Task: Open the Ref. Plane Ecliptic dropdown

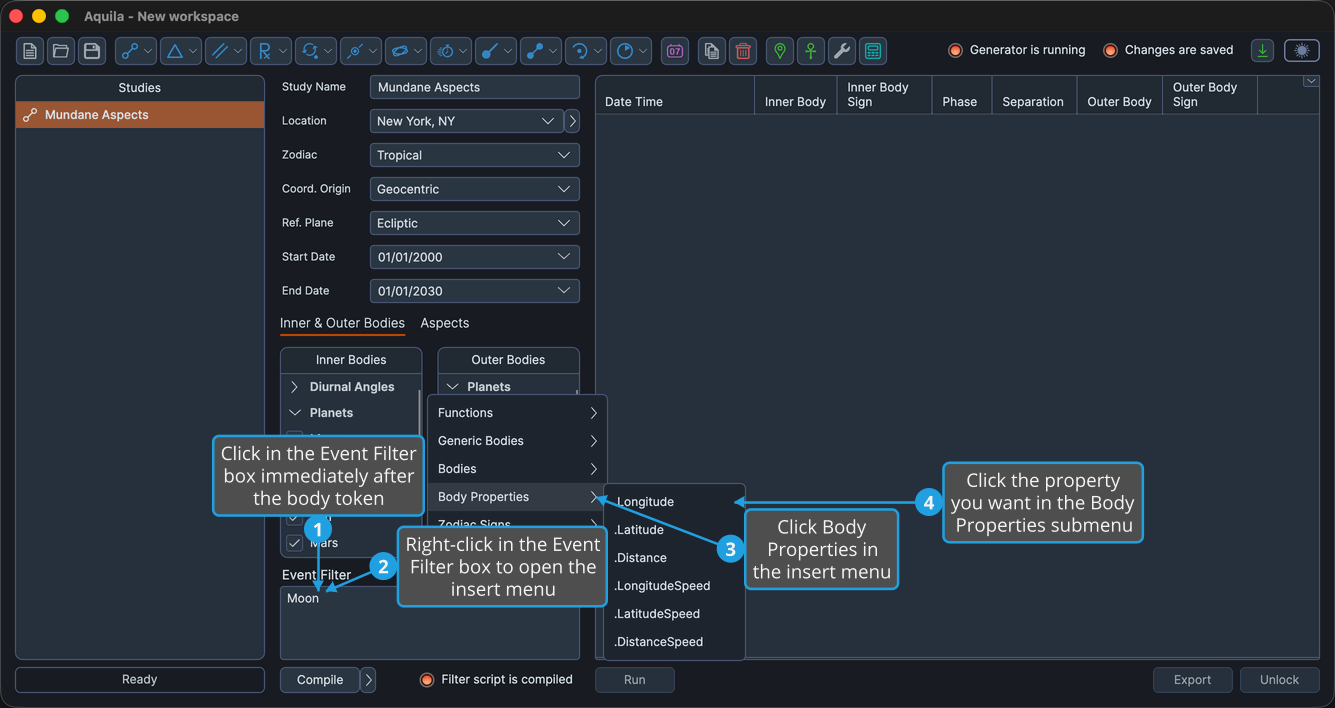Action: (x=475, y=223)
